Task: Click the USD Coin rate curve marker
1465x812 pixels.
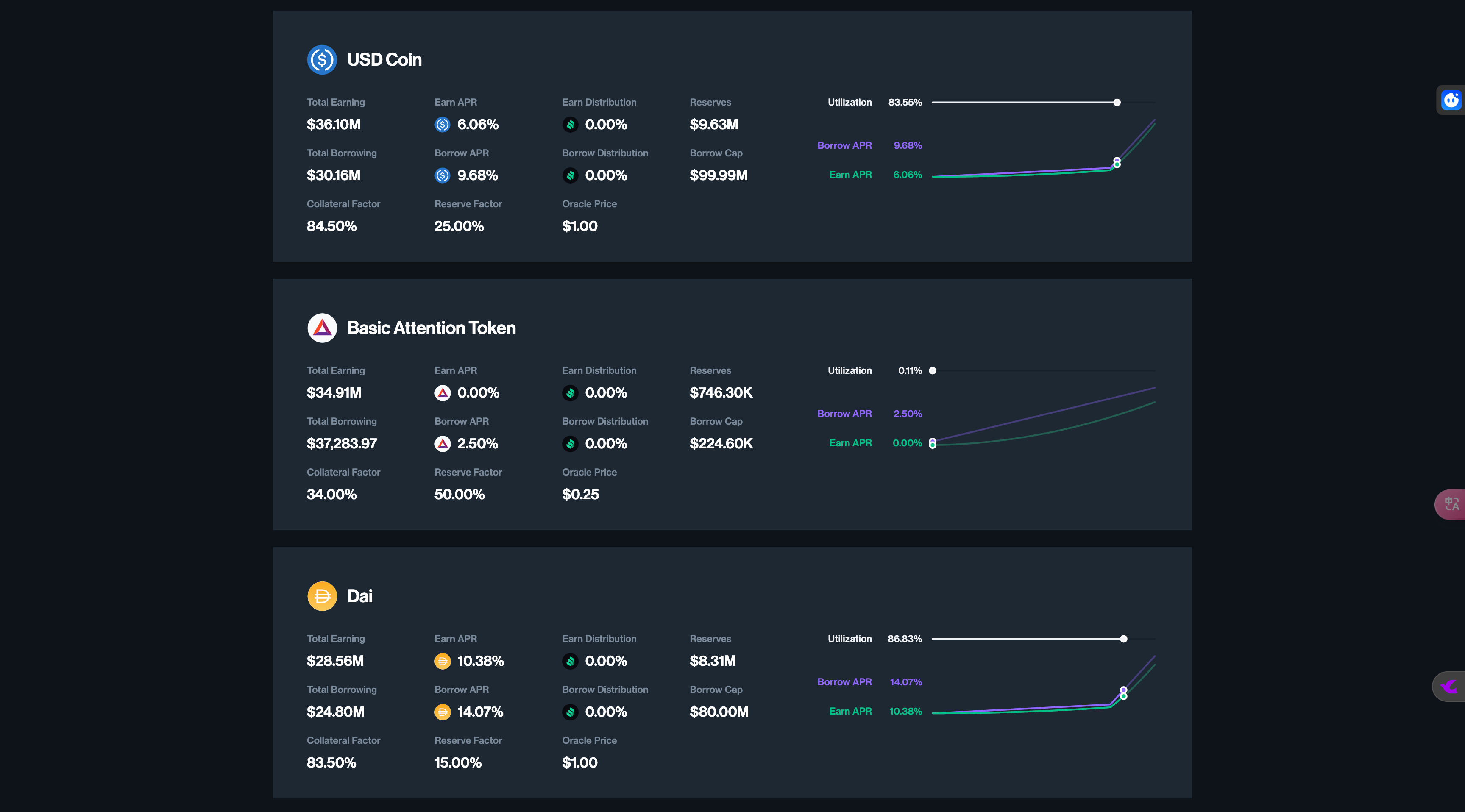Action: (x=1117, y=163)
